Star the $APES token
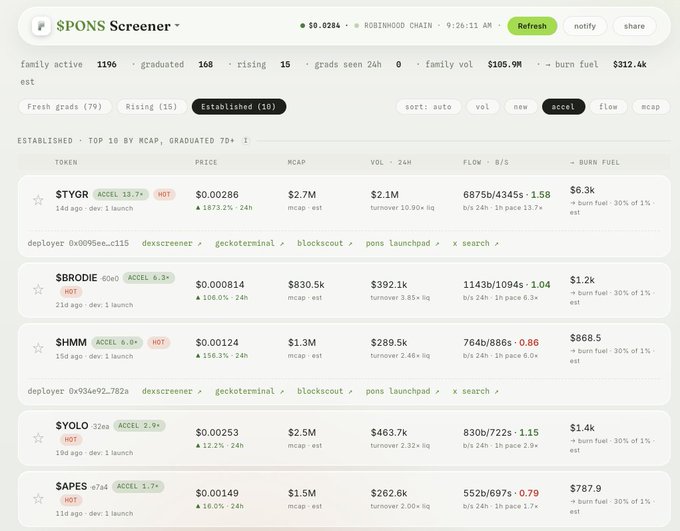Viewport: 680px width, 531px height. click(x=38, y=498)
